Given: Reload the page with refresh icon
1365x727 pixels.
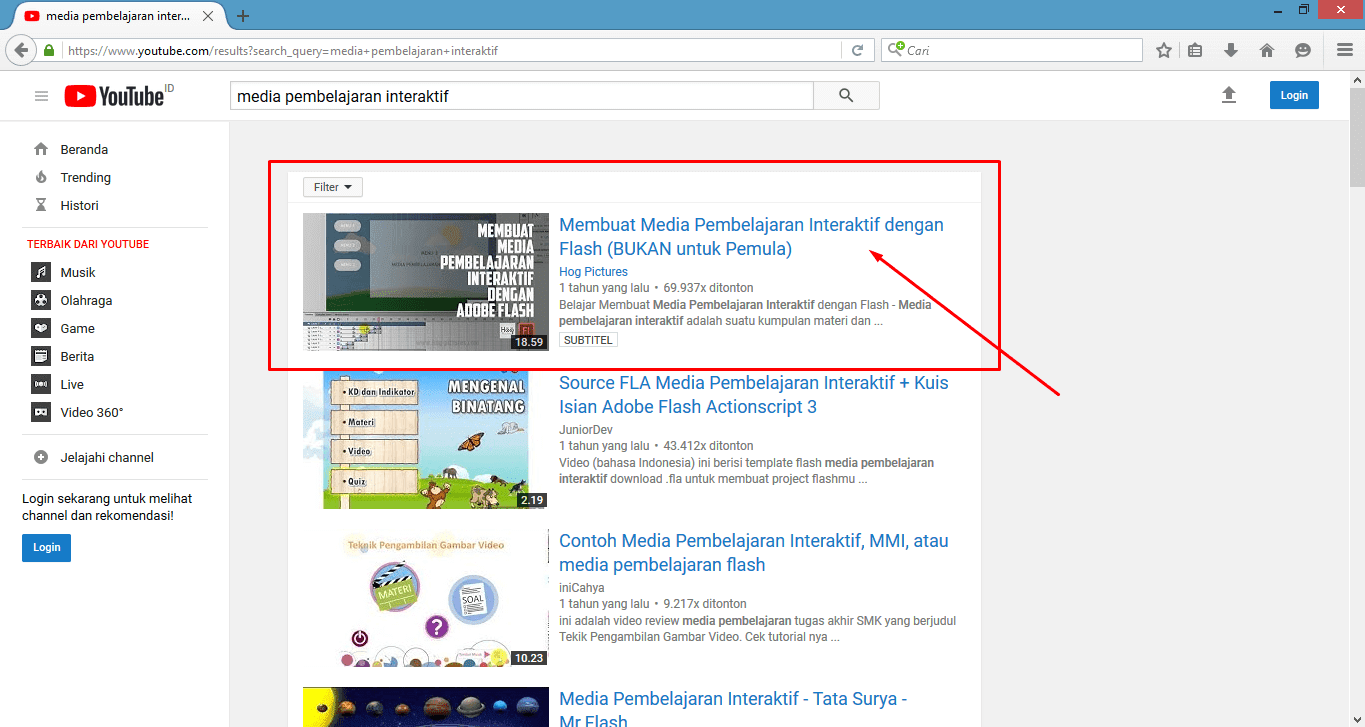Looking at the screenshot, I should click(857, 50).
